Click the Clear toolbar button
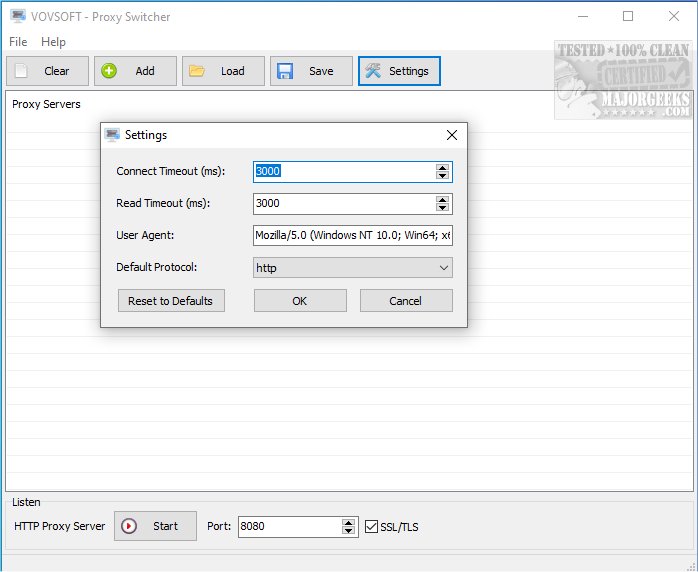This screenshot has height=572, width=698. point(47,71)
